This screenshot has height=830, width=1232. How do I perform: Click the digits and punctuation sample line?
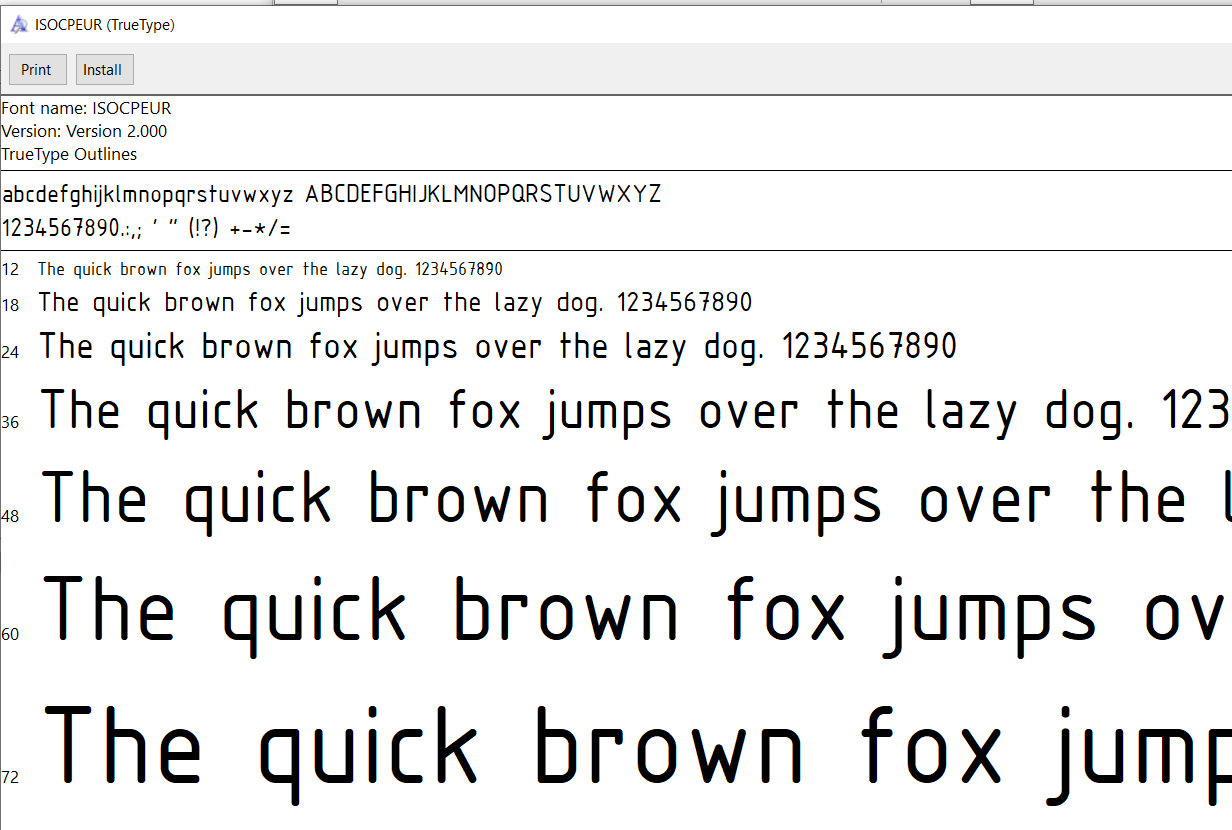click(x=146, y=228)
